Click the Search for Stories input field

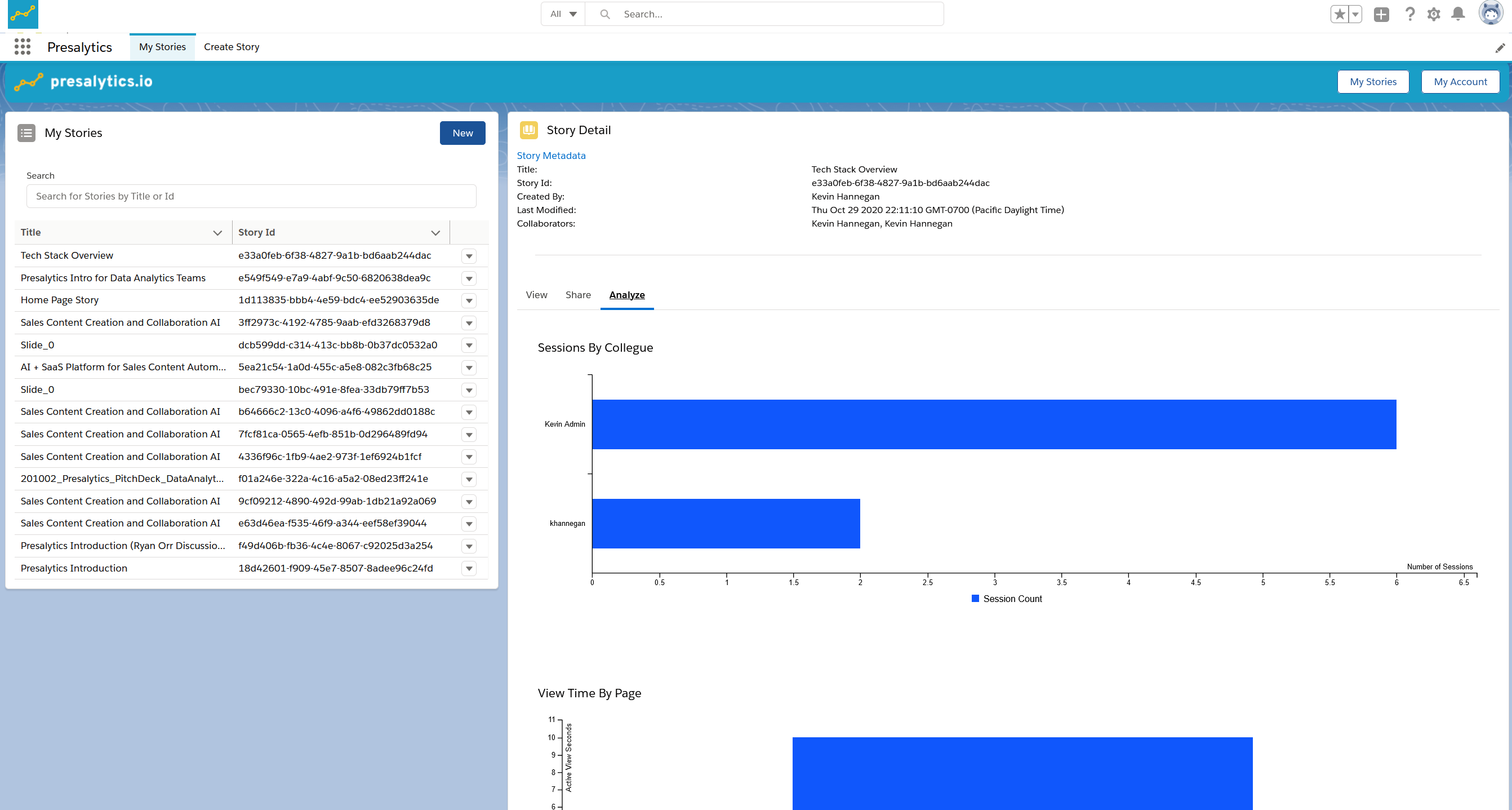[251, 196]
